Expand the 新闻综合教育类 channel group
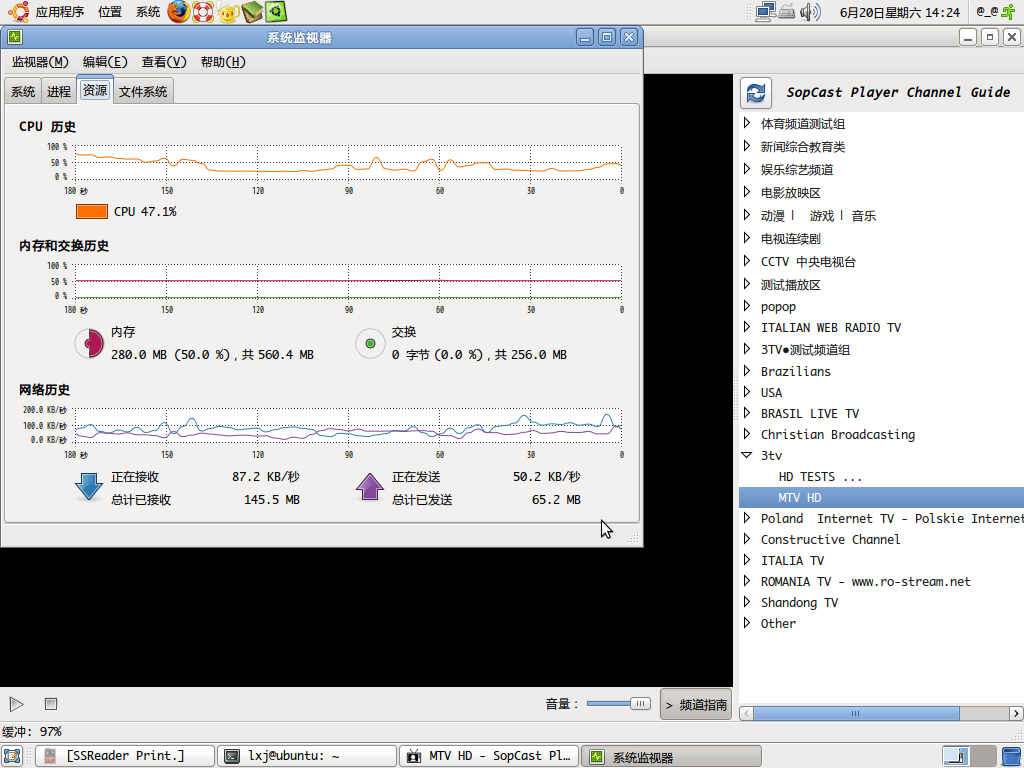 747,145
